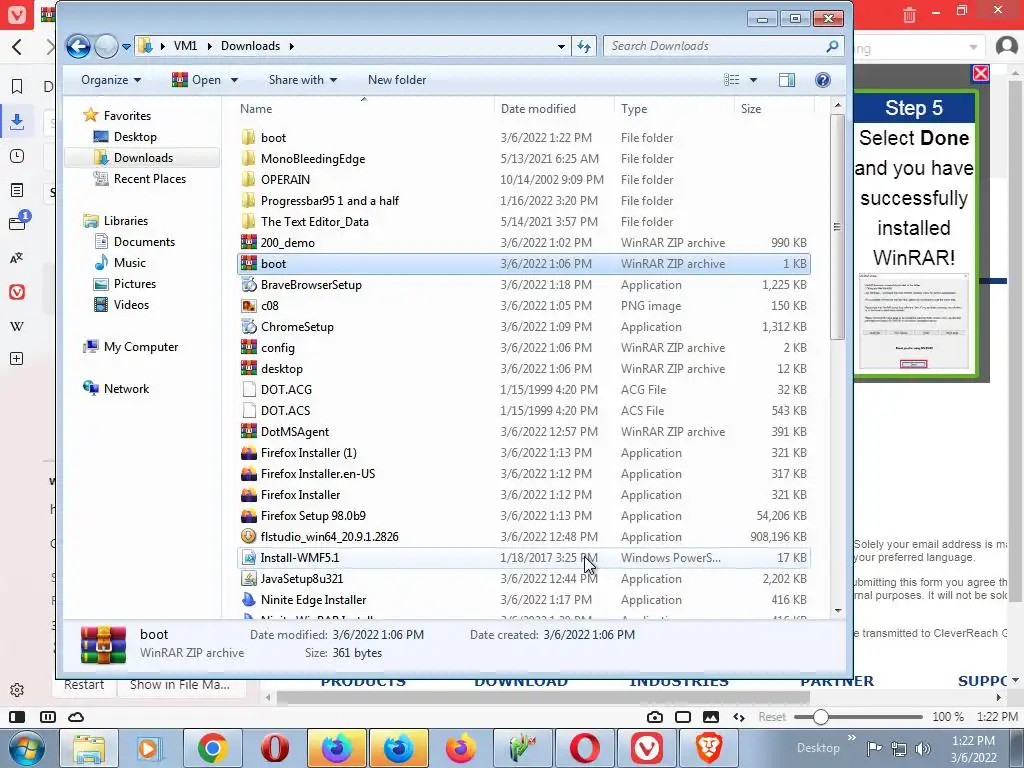
Task: Select the config ZIP archive
Action: point(524,347)
